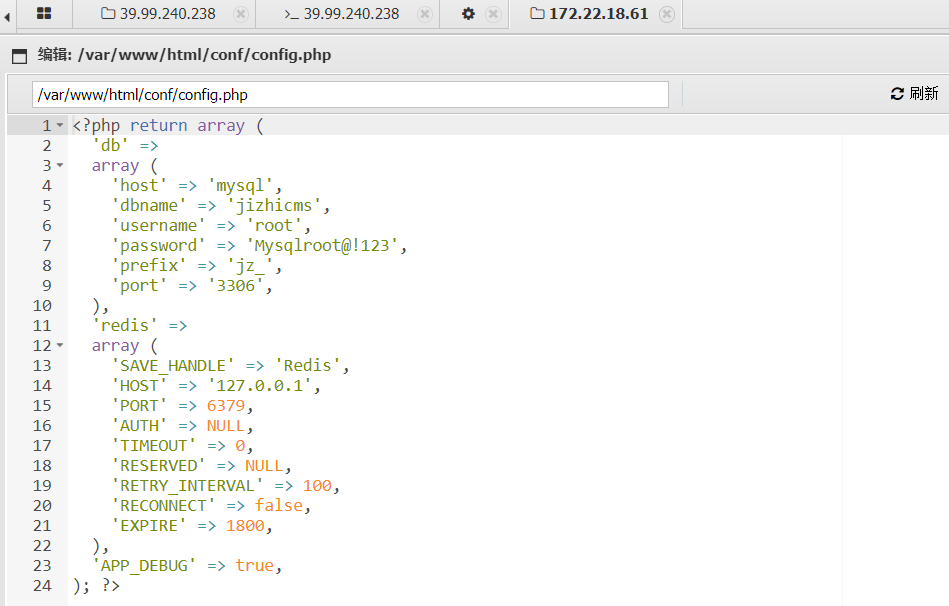Click the RECONNECT value false
This screenshot has width=949, height=606.
click(278, 506)
